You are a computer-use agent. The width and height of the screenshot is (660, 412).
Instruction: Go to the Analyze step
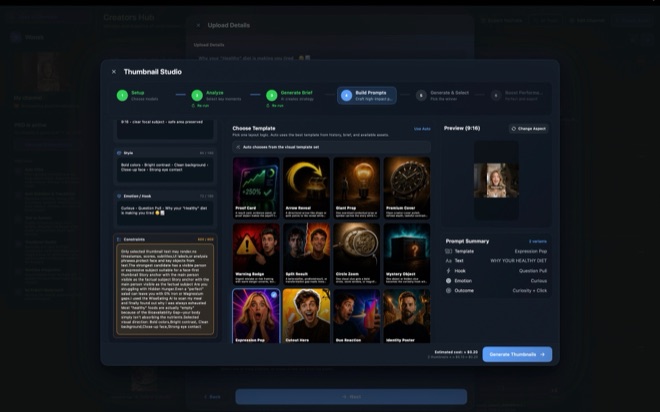(217, 96)
